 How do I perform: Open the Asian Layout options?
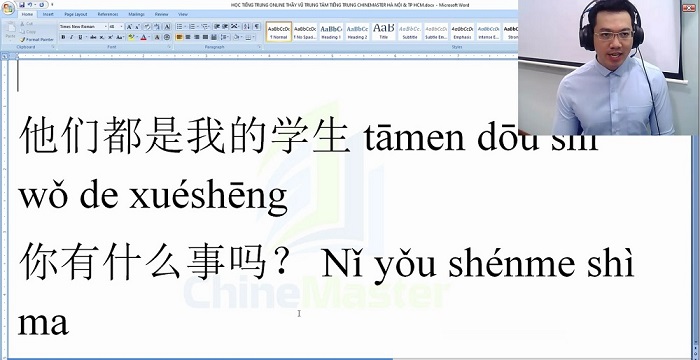[235, 26]
